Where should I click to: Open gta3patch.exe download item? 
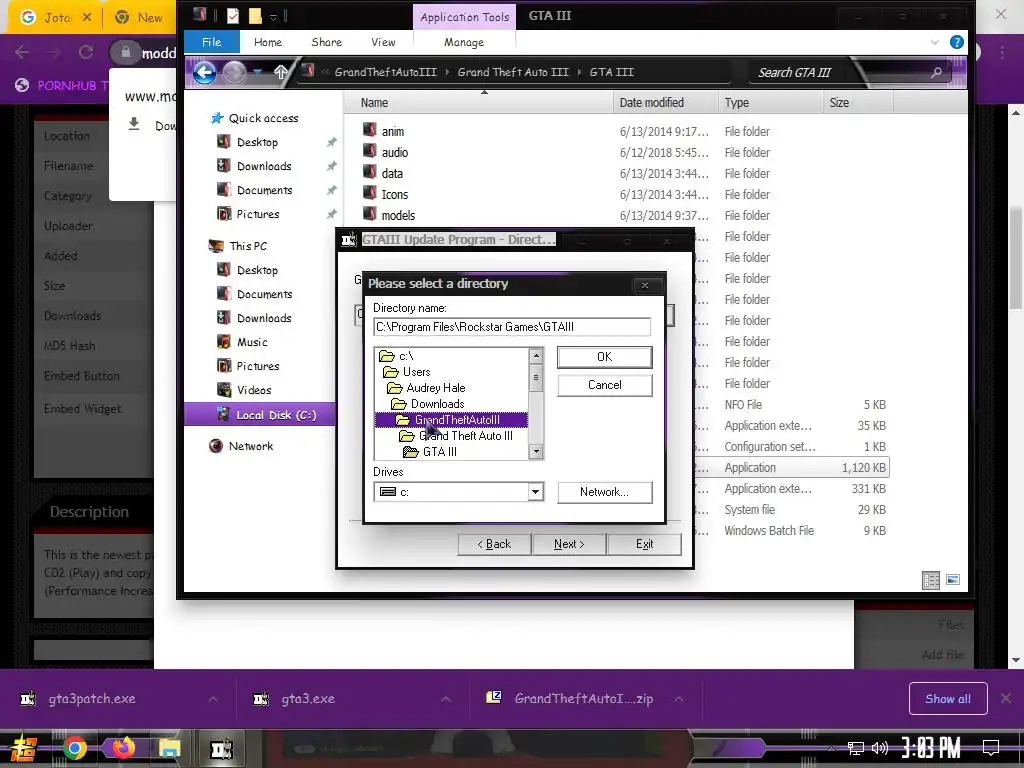tap(91, 699)
